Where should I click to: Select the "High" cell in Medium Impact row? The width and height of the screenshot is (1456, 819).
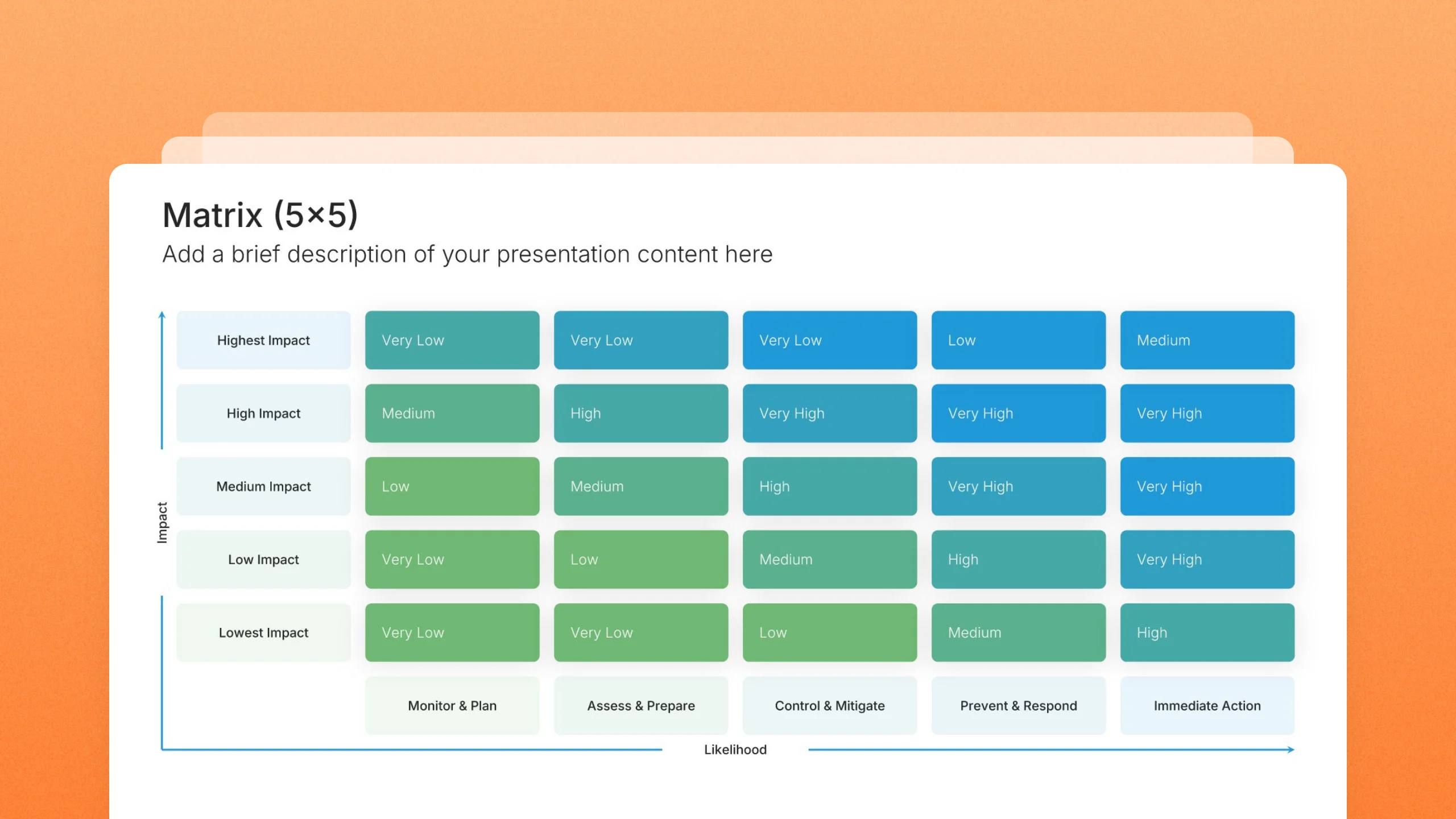tap(830, 486)
